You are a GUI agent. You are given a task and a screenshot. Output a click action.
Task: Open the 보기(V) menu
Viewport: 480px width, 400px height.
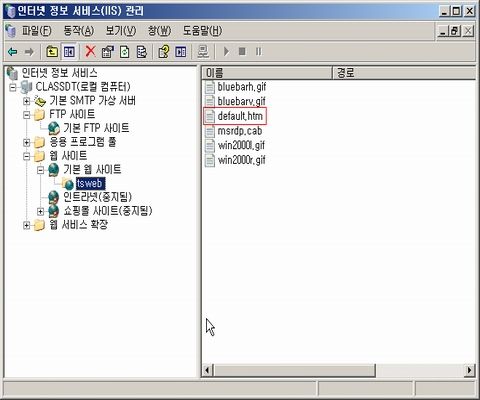tap(121, 31)
